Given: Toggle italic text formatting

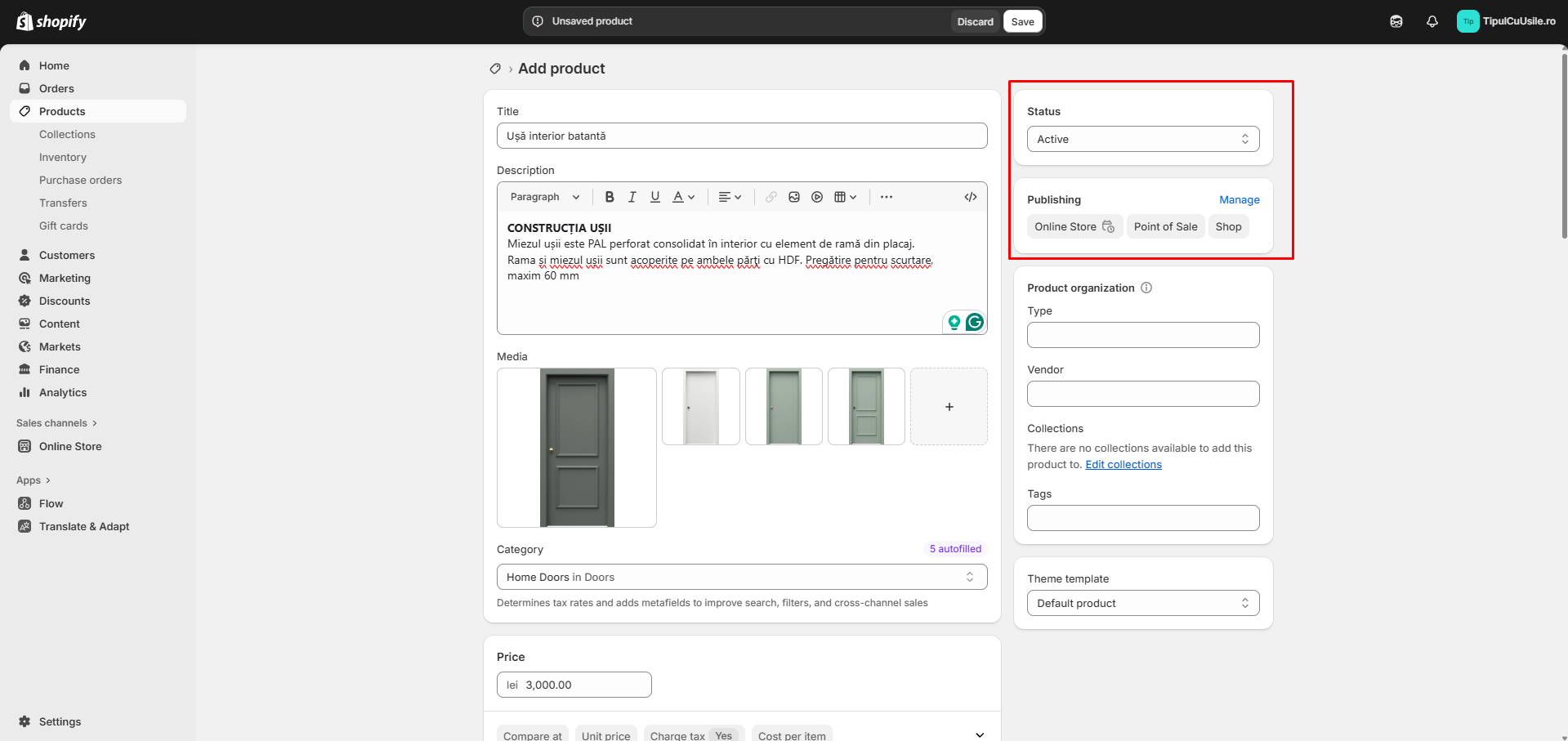Looking at the screenshot, I should tap(632, 197).
